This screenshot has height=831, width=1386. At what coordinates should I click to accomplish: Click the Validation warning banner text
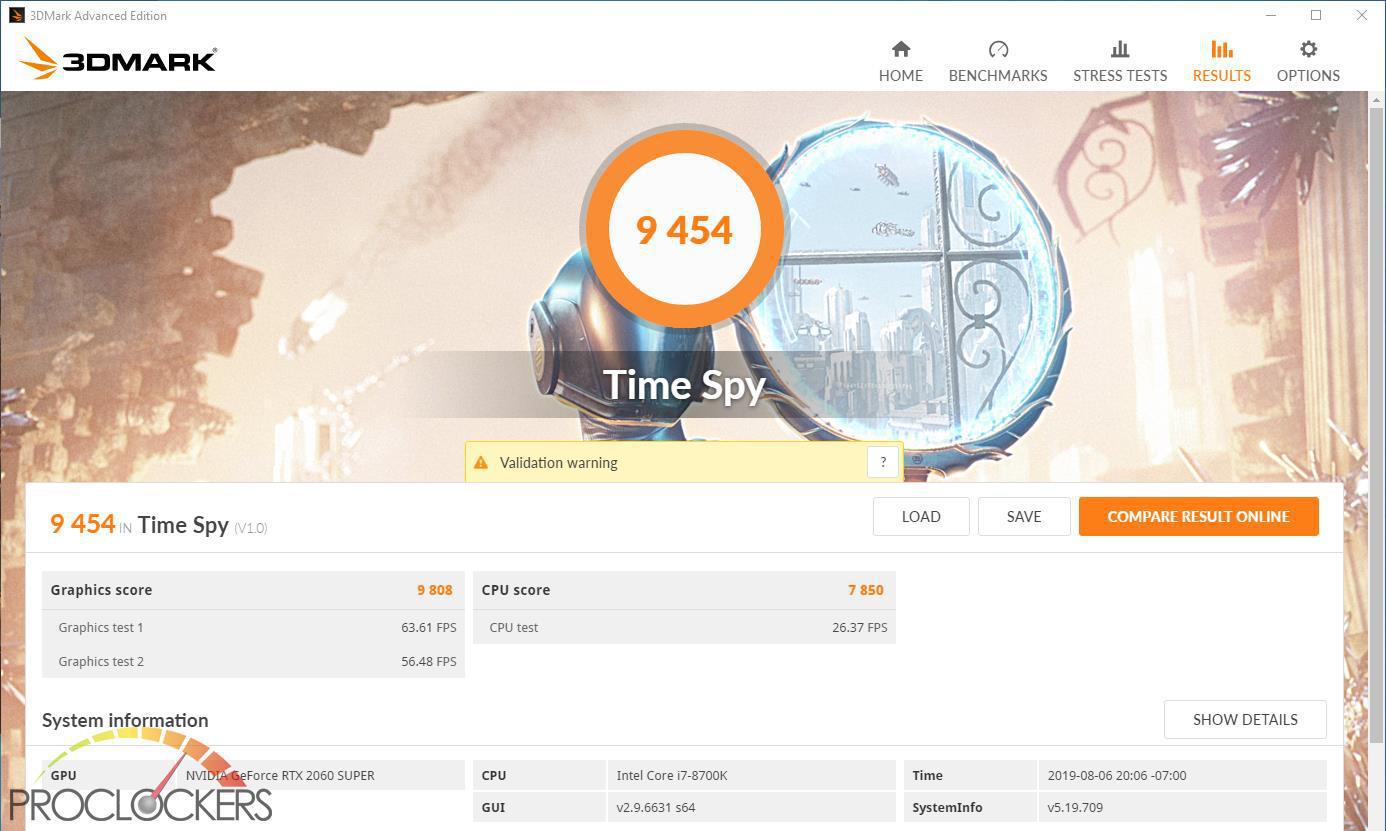point(558,462)
